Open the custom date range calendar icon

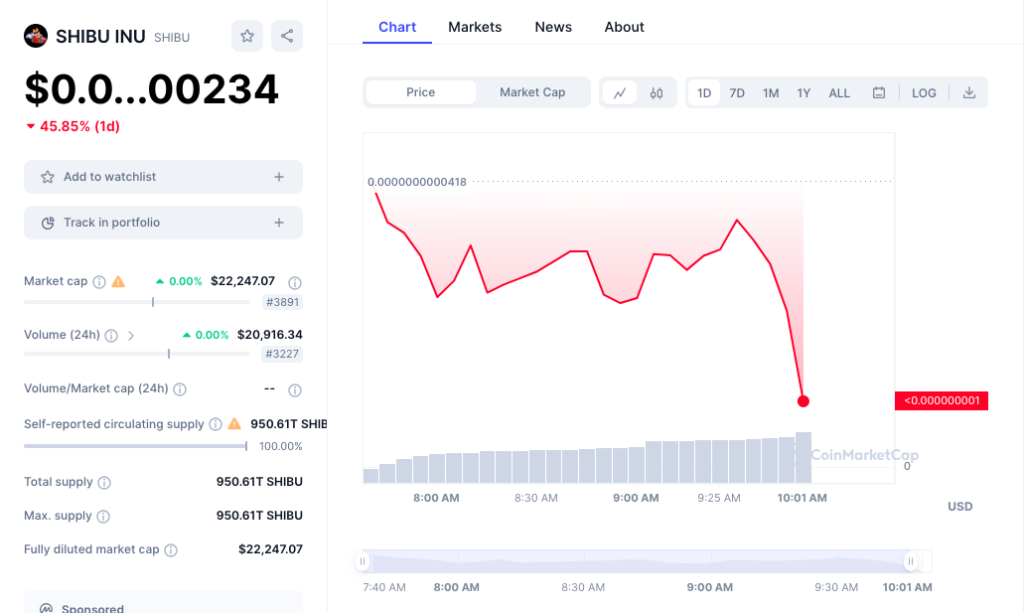click(x=879, y=92)
